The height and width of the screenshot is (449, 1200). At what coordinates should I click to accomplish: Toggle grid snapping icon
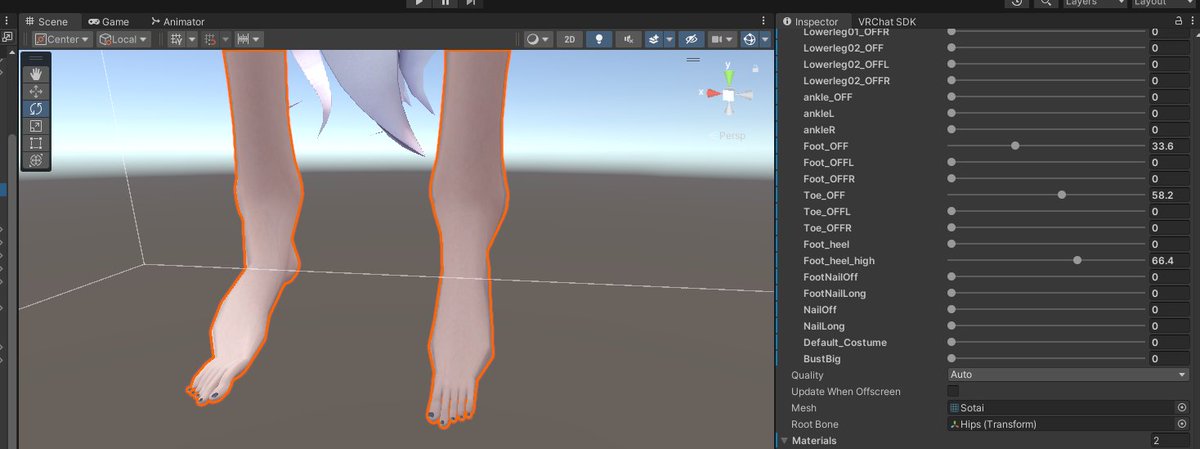coord(210,39)
